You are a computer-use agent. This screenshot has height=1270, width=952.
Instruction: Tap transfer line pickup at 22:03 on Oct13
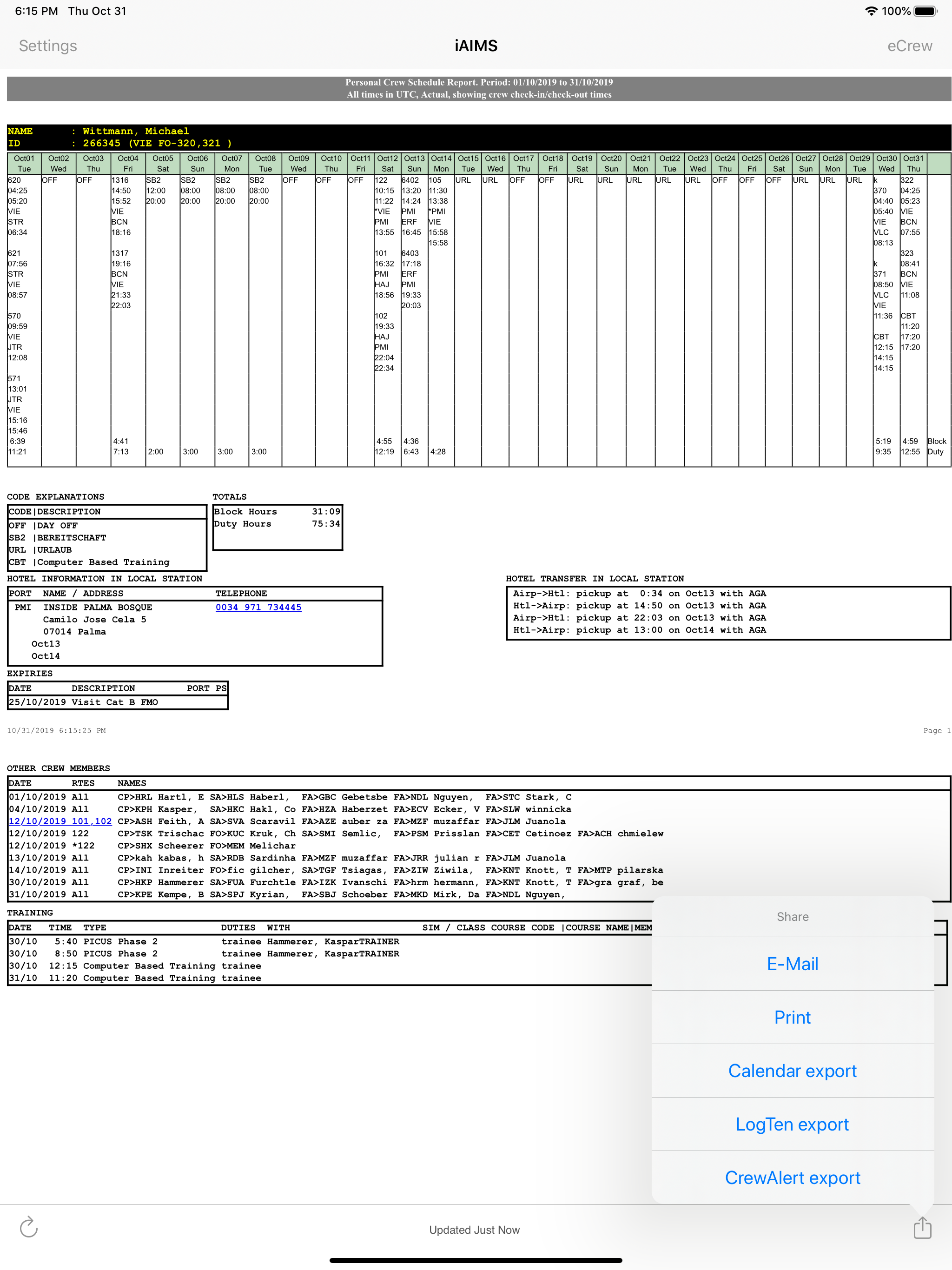click(640, 618)
